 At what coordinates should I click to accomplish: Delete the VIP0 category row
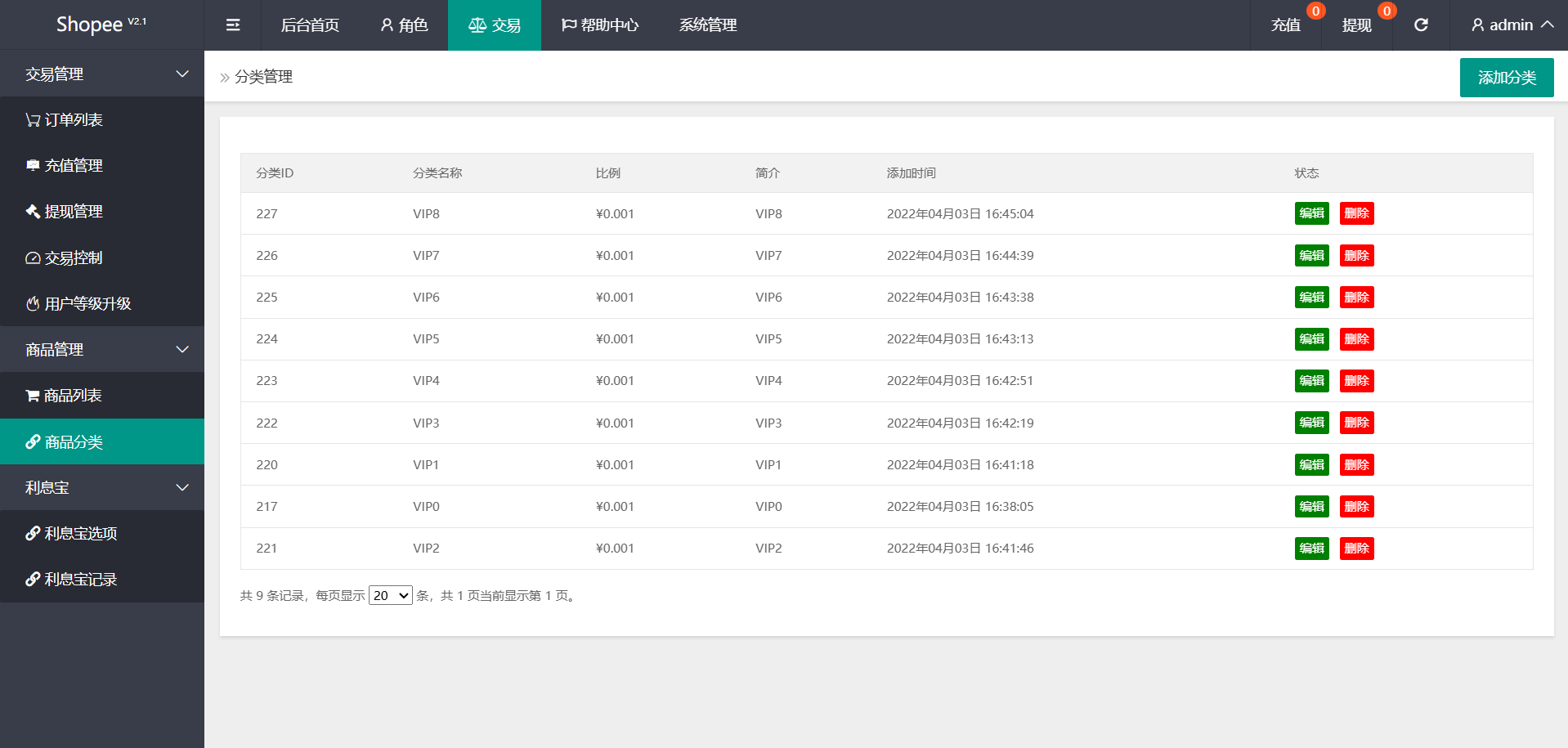coord(1357,506)
